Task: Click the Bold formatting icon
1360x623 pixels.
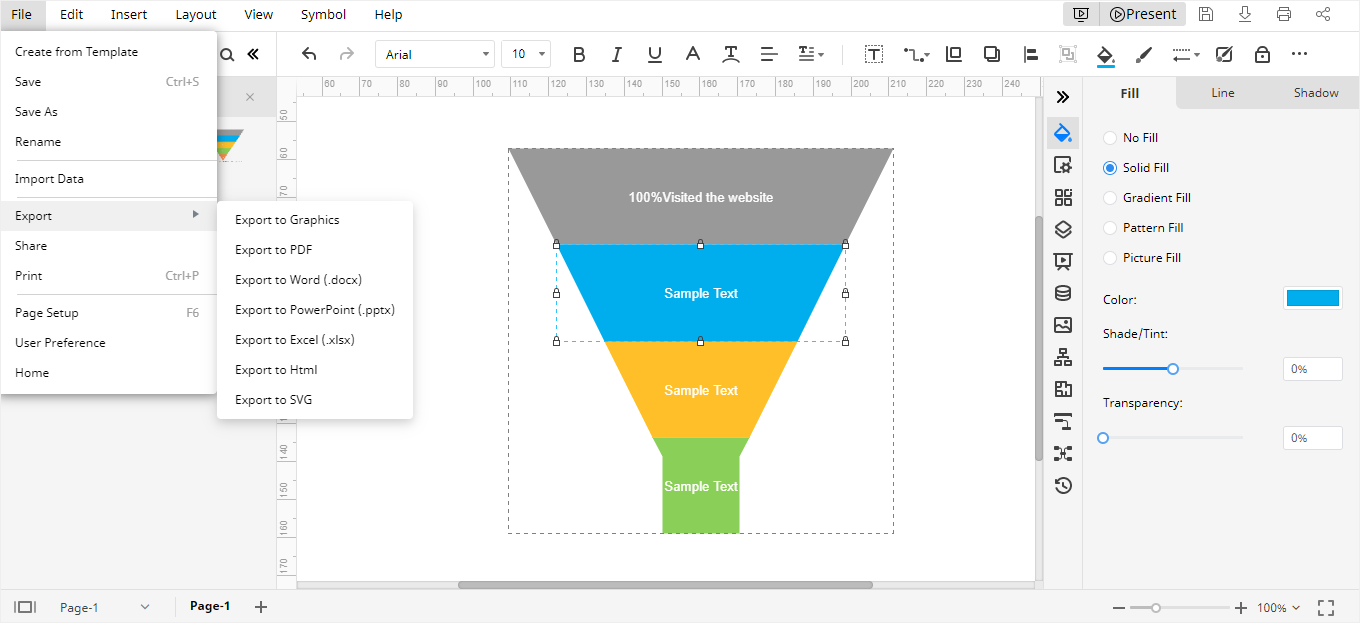Action: point(578,54)
